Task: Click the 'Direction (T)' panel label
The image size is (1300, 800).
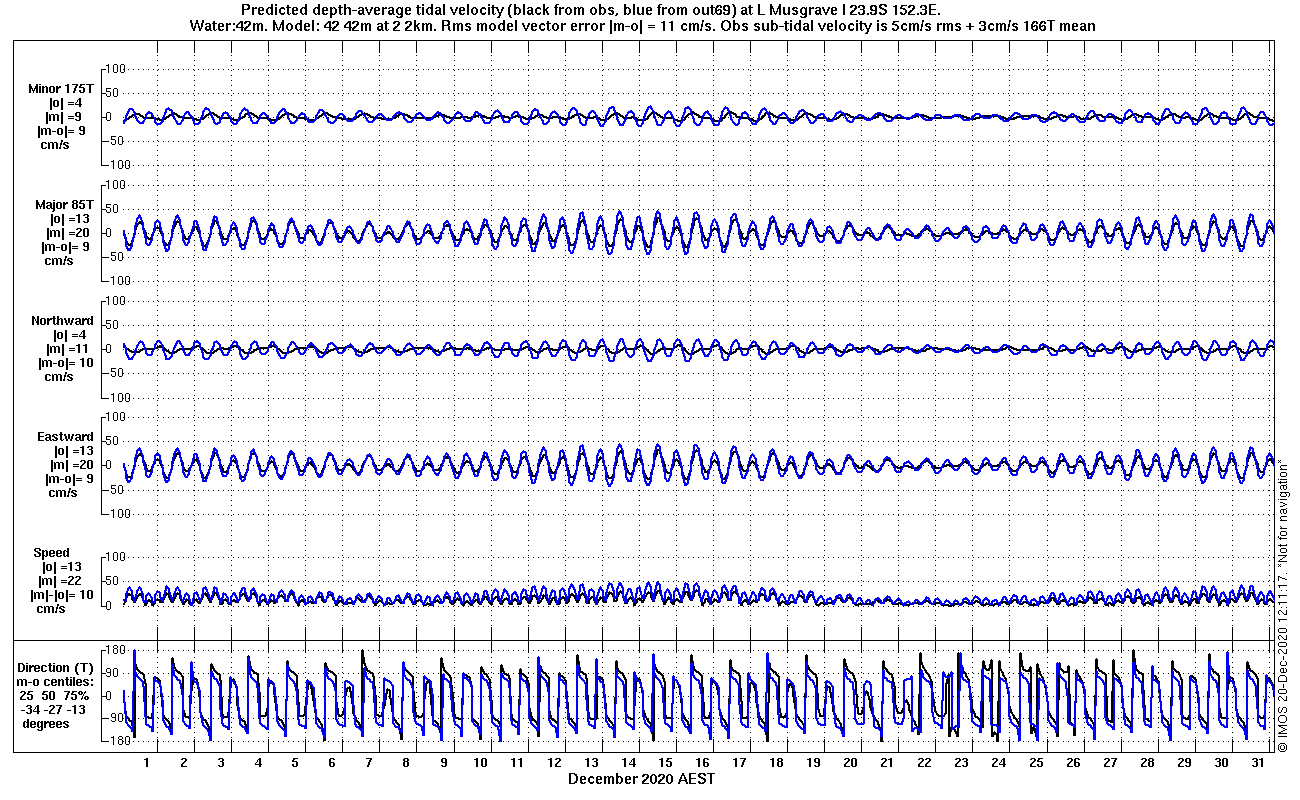Action: pyautogui.click(x=58, y=668)
